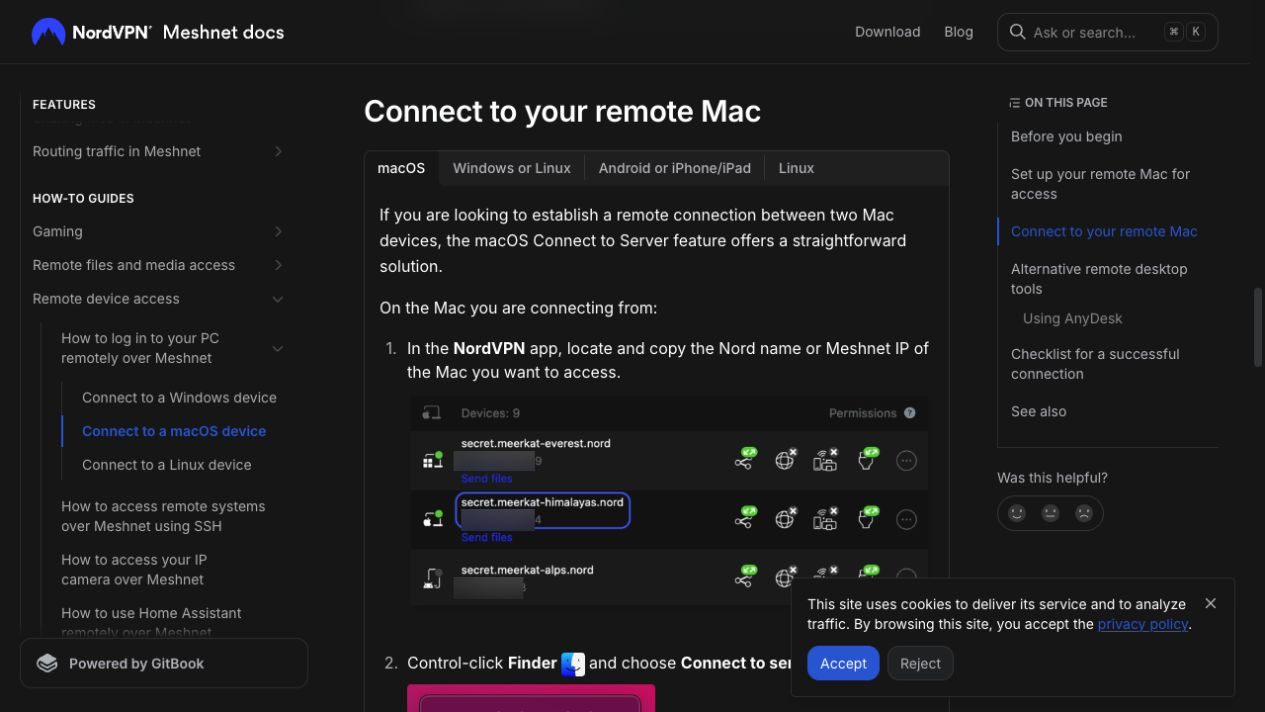Click Windows device icon beside meerkat-everest

click(x=433, y=460)
